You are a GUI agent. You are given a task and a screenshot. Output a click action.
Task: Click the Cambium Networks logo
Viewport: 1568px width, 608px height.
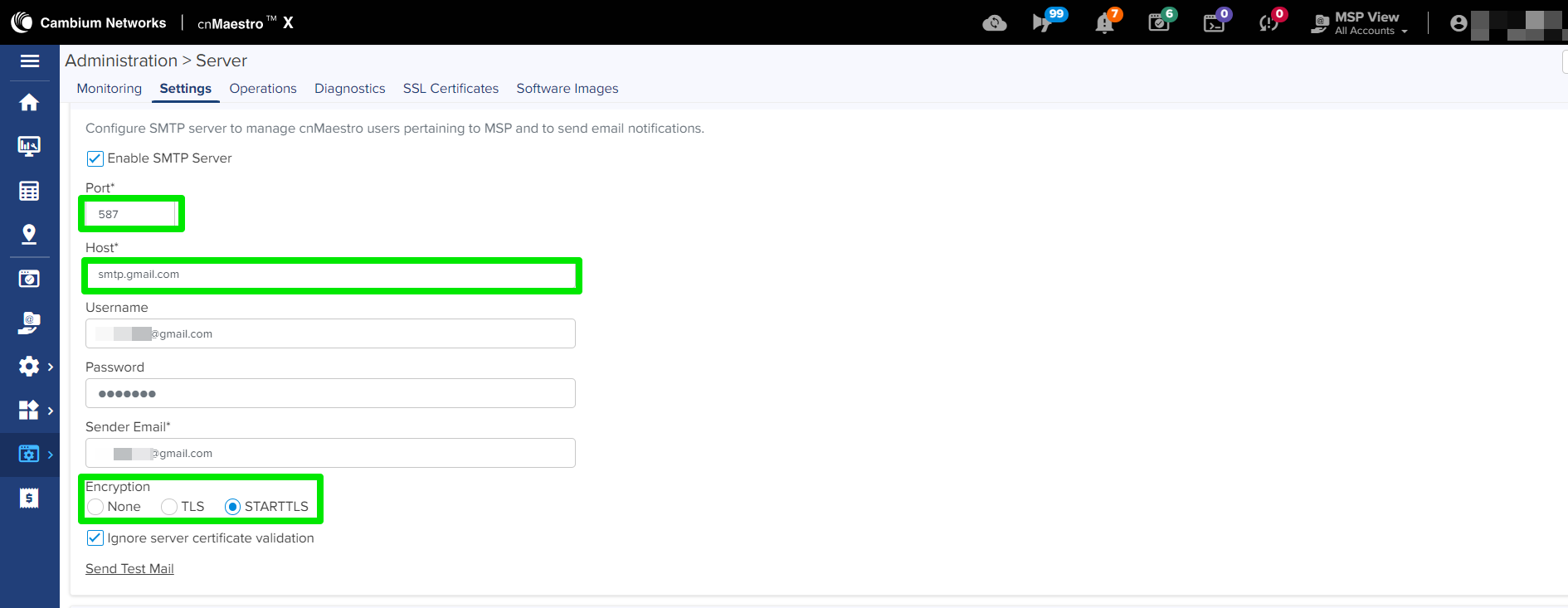coord(88,22)
